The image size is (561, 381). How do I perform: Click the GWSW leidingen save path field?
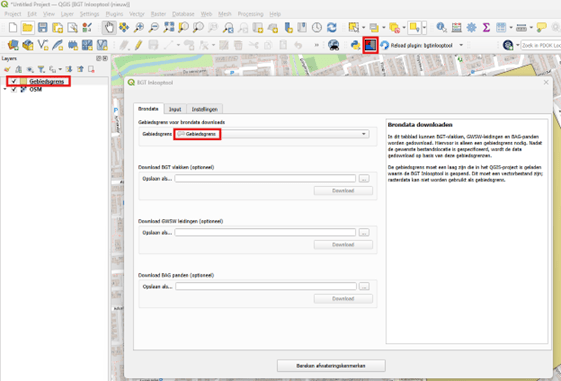(265, 233)
